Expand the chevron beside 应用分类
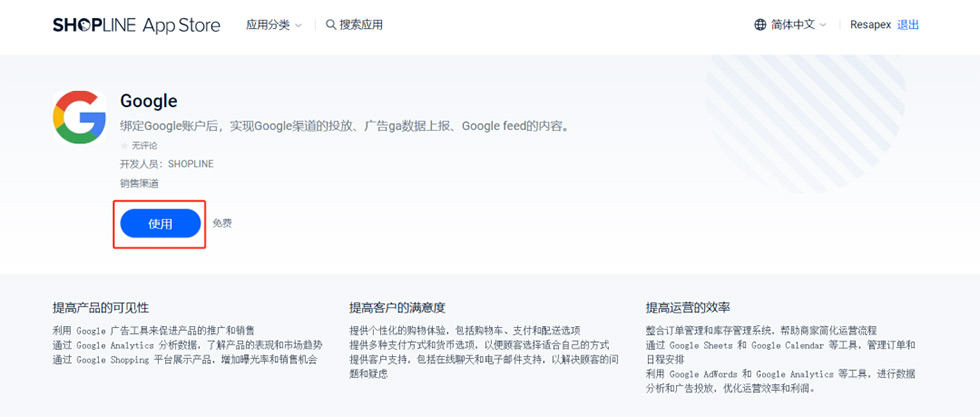This screenshot has width=980, height=417. tap(298, 26)
